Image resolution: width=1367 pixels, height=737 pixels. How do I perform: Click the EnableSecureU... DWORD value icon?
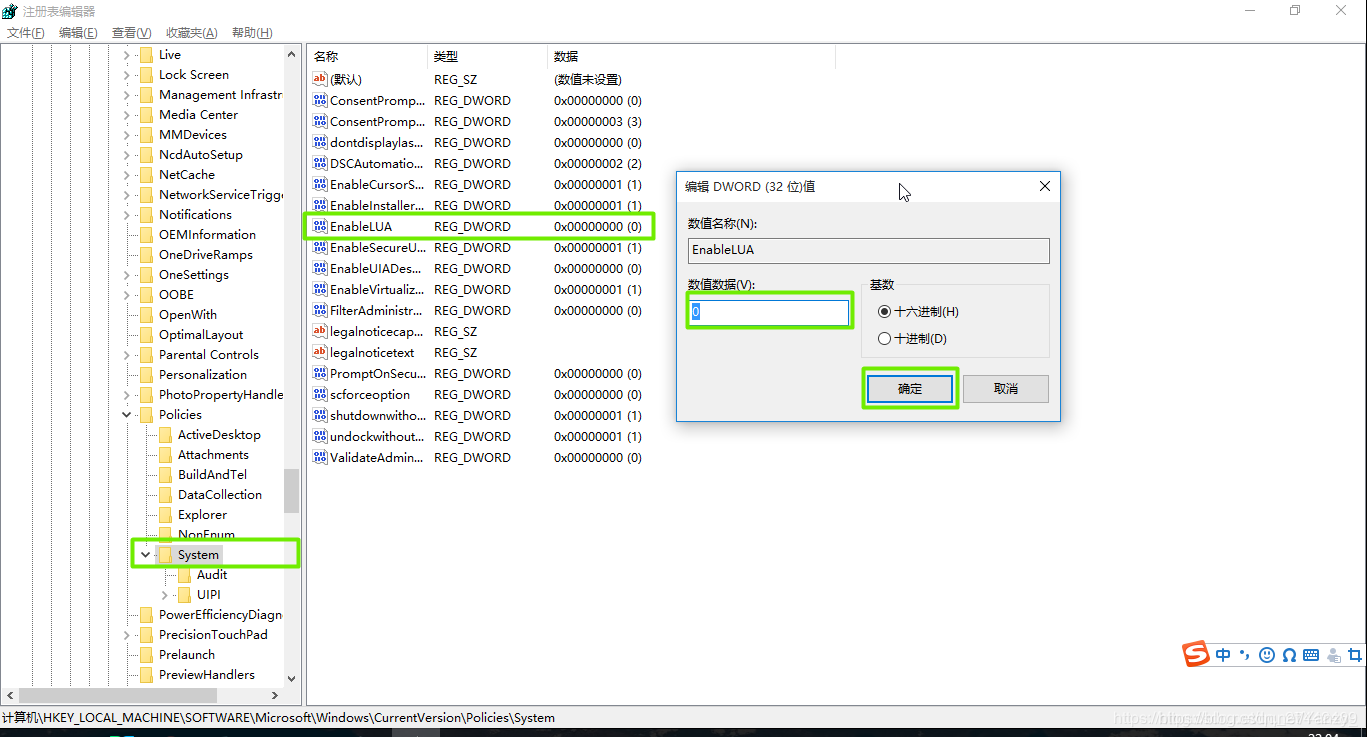click(x=320, y=247)
